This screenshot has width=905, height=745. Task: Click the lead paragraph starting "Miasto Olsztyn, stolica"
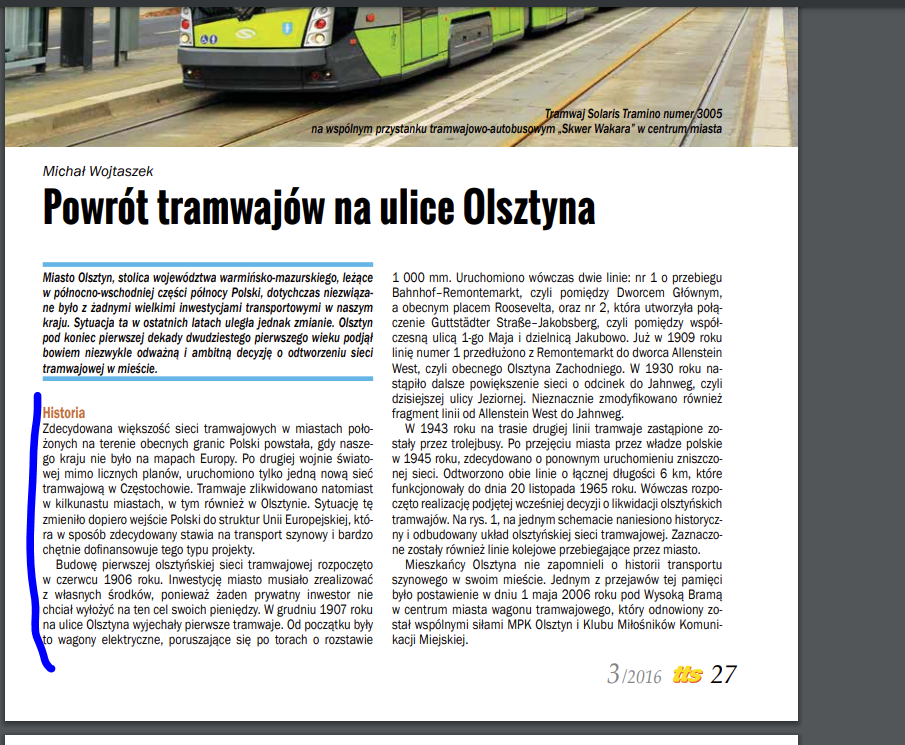[208, 323]
